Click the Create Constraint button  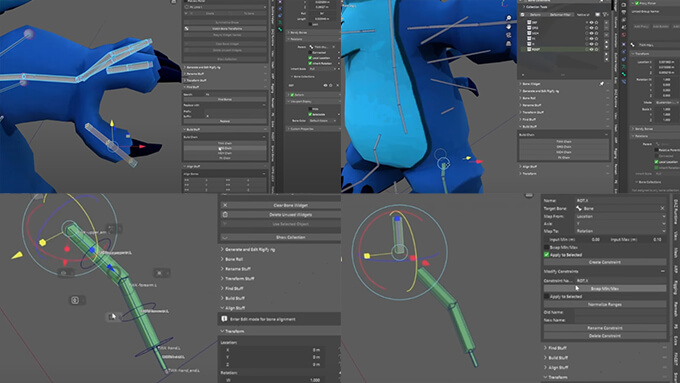605,262
